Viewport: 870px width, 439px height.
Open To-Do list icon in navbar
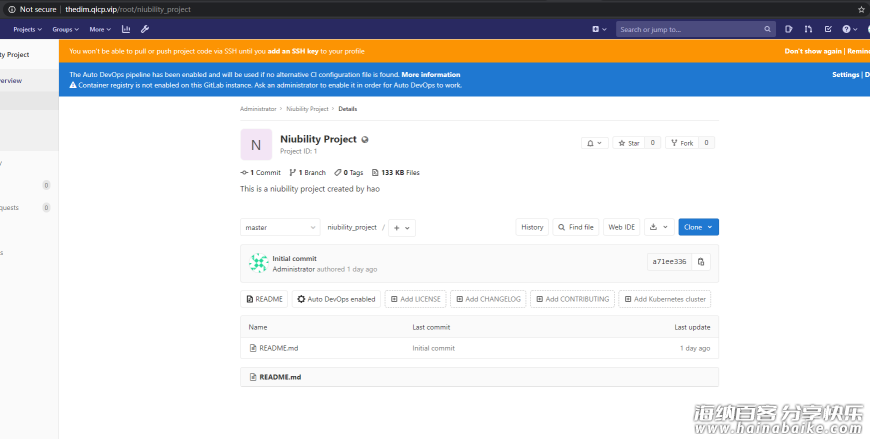click(x=828, y=29)
